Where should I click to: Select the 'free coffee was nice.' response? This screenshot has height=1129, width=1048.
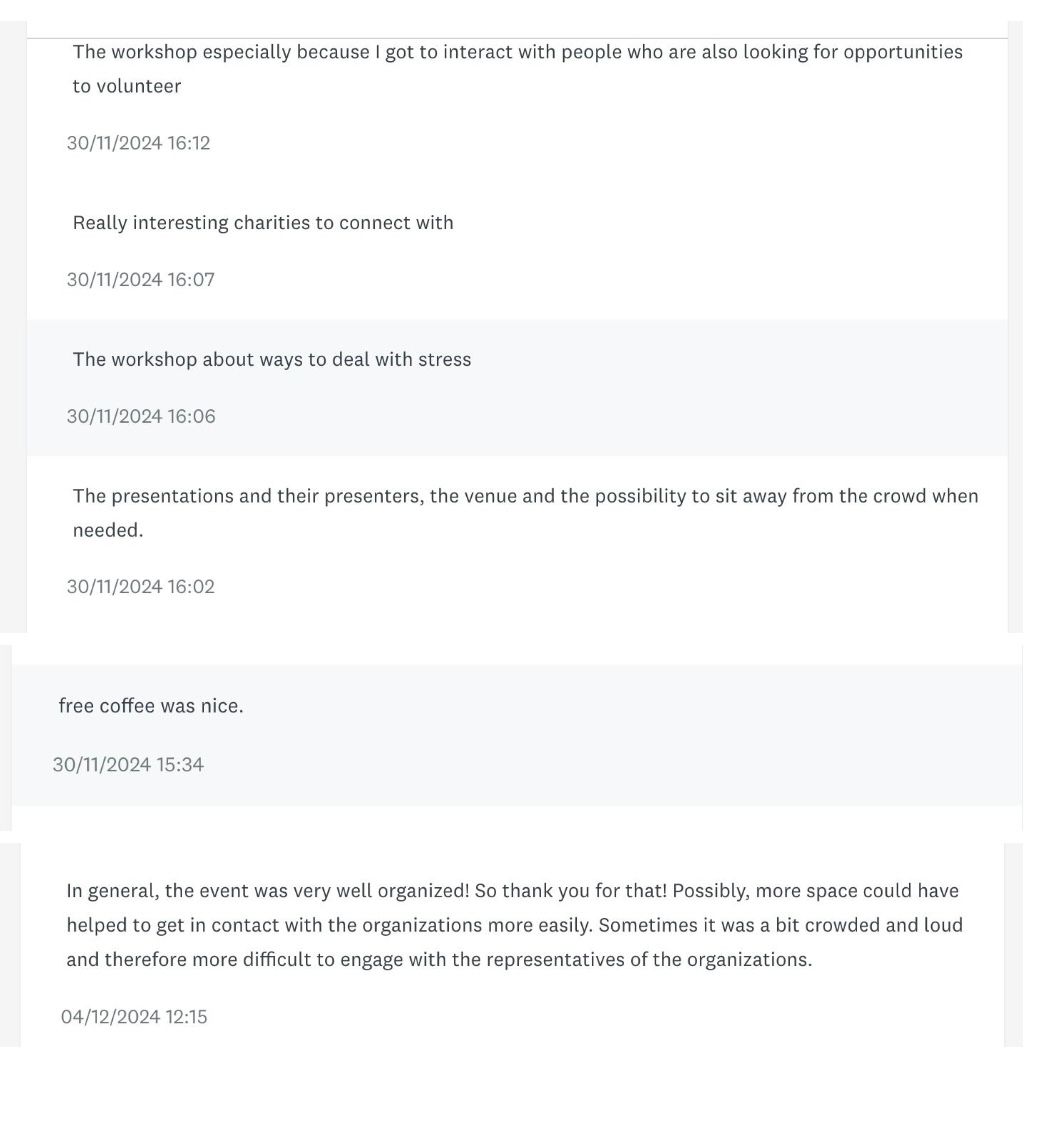(x=151, y=706)
